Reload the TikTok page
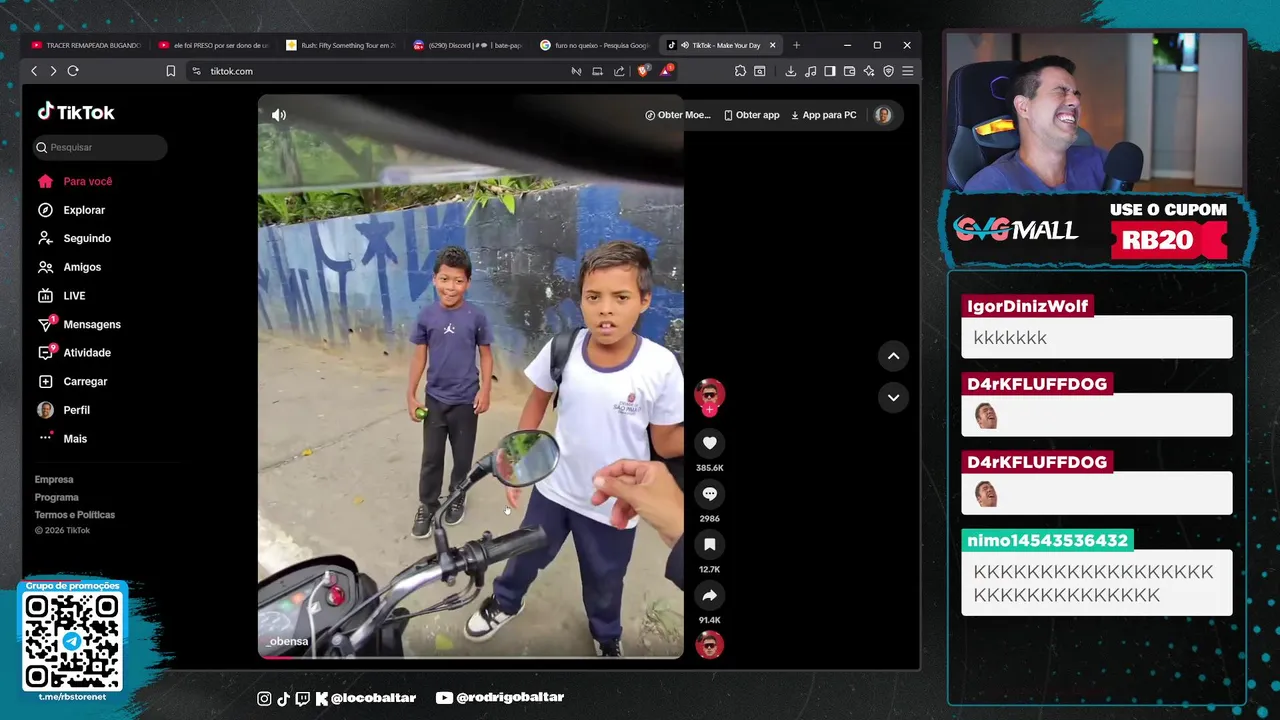This screenshot has height=720, width=1280. pos(73,71)
